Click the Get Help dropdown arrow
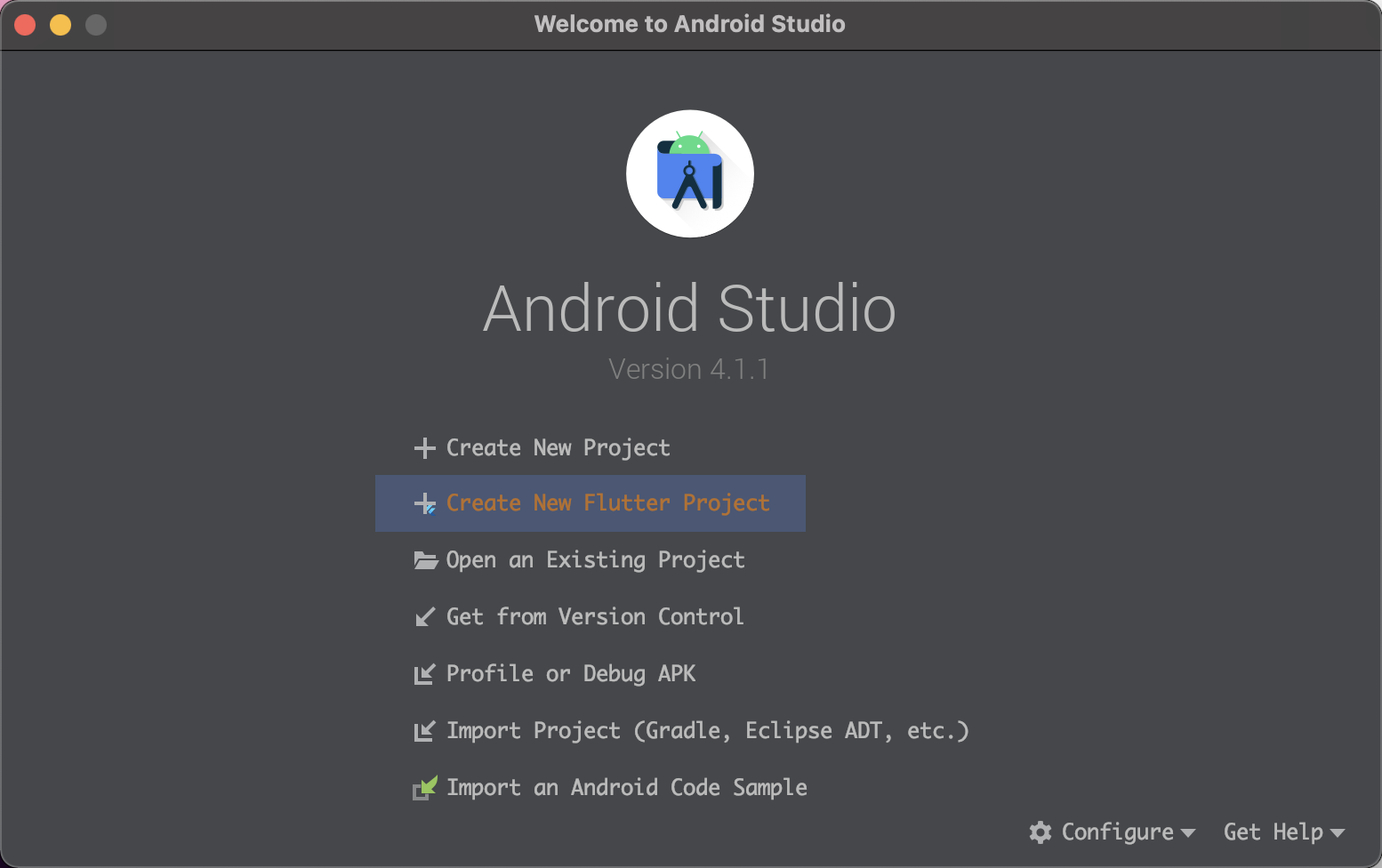Image resolution: width=1382 pixels, height=868 pixels. (1338, 833)
